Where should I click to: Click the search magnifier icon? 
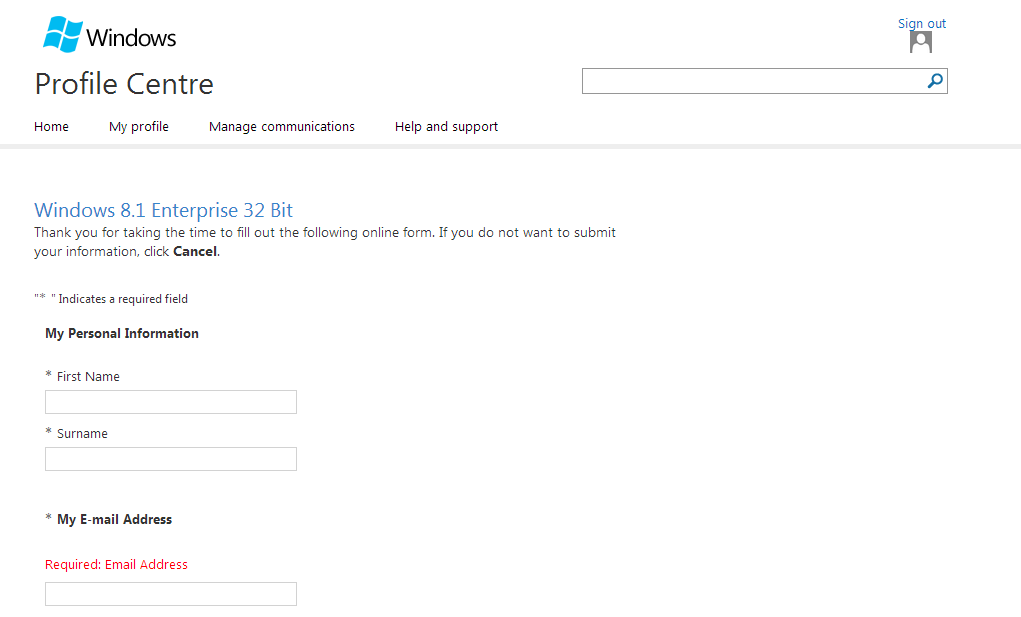click(x=935, y=81)
